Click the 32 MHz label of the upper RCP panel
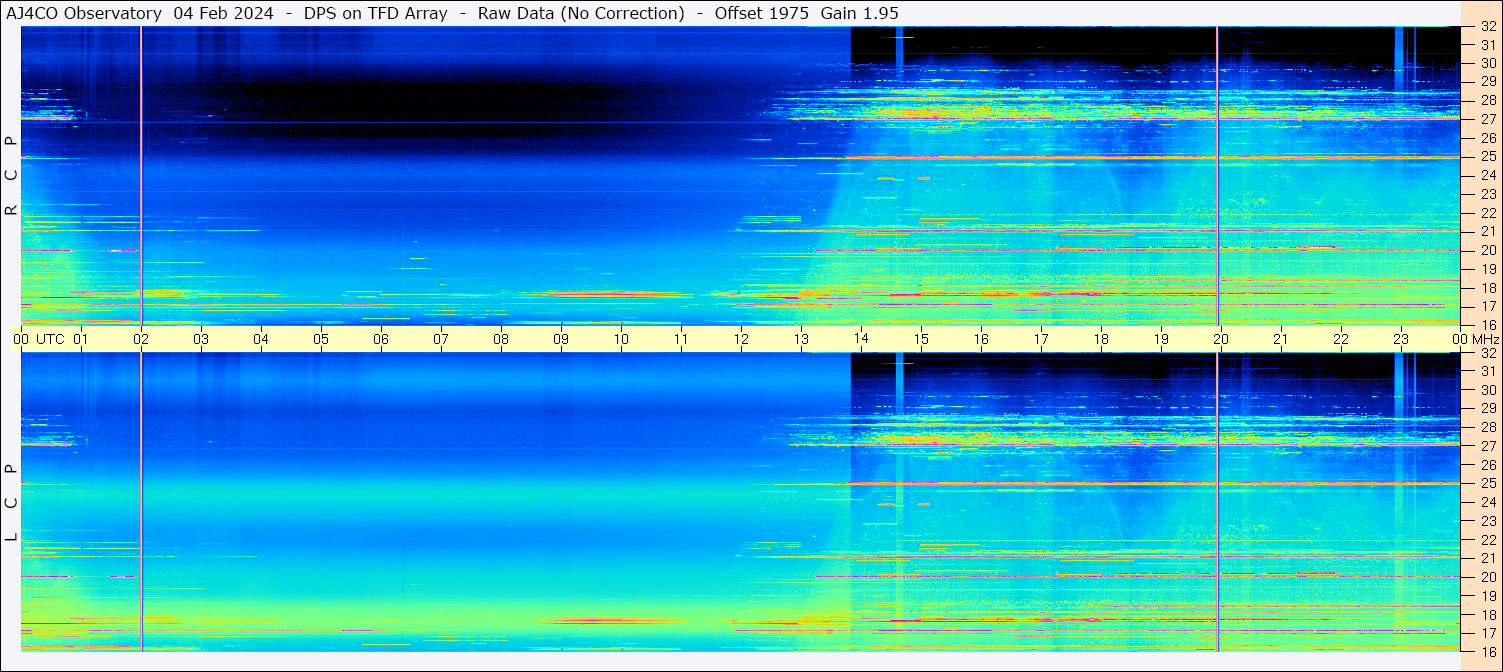The width and height of the screenshot is (1503, 672). click(1487, 27)
